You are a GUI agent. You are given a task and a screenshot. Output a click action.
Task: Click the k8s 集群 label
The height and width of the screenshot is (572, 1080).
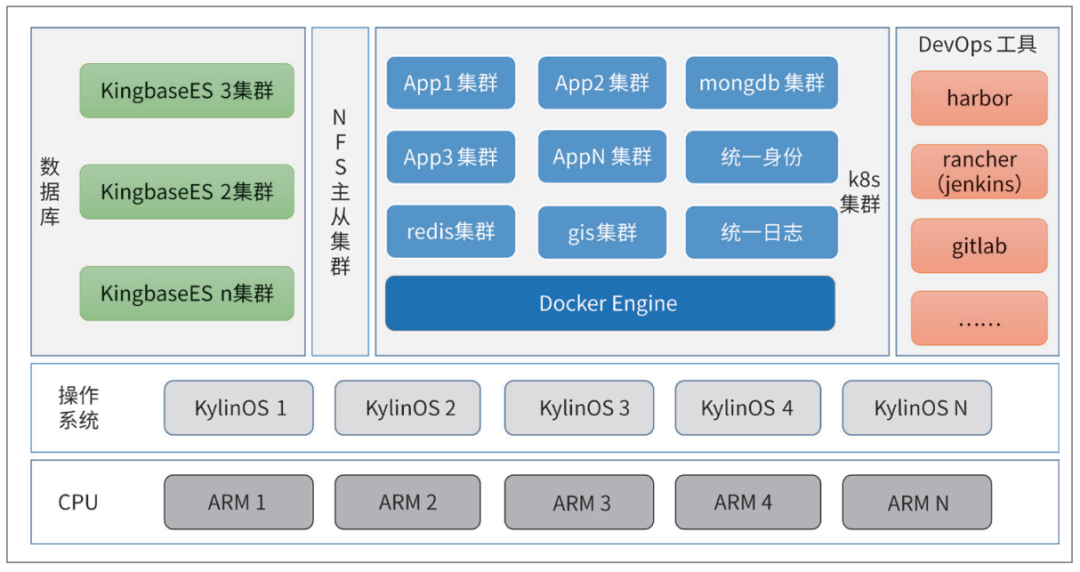(861, 192)
